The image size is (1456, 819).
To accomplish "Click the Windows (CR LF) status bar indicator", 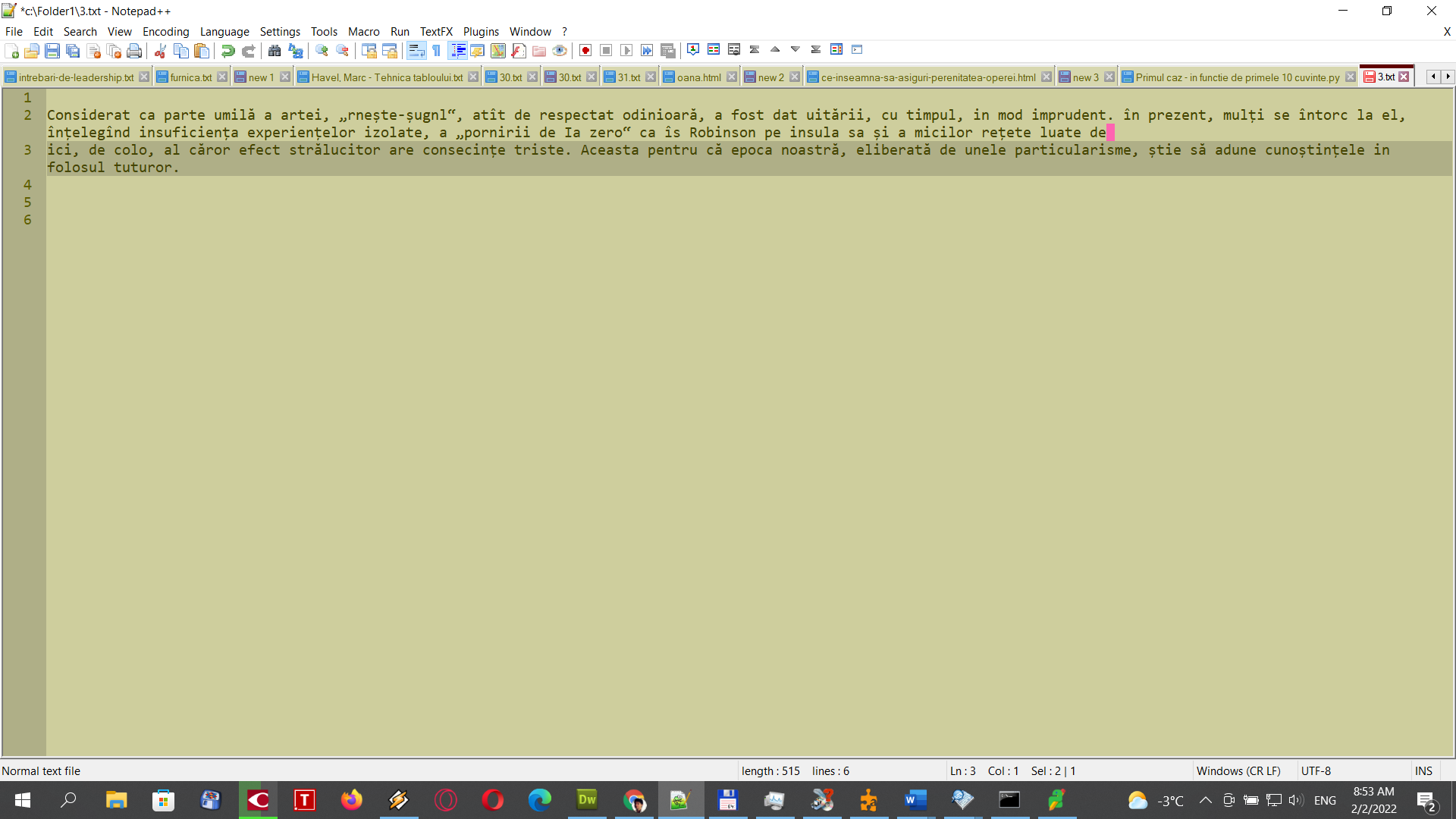I will coord(1238,770).
